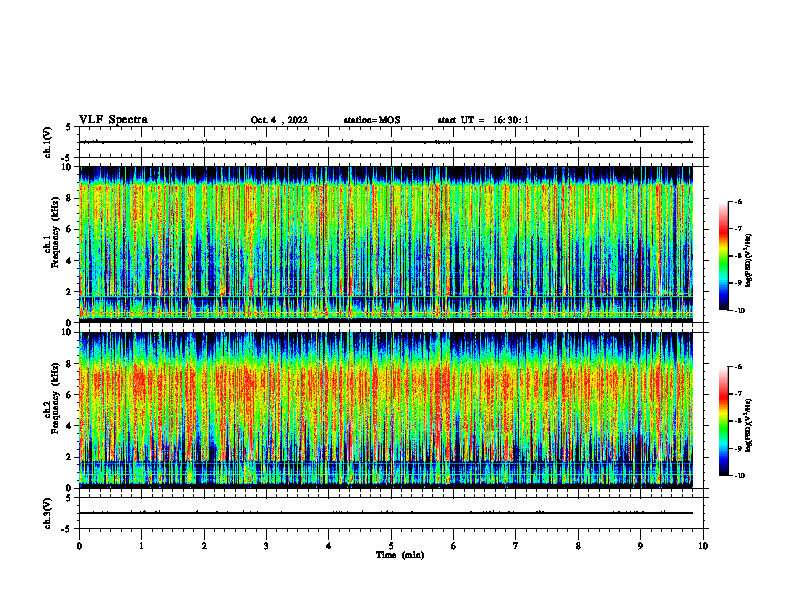This screenshot has height=612, width=792.
Task: Select the ch.1 color bar log(PSD) label
Action: tap(748, 260)
